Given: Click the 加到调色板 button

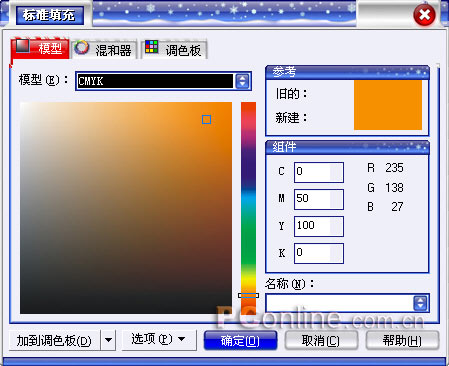Looking at the screenshot, I should click(54, 340).
